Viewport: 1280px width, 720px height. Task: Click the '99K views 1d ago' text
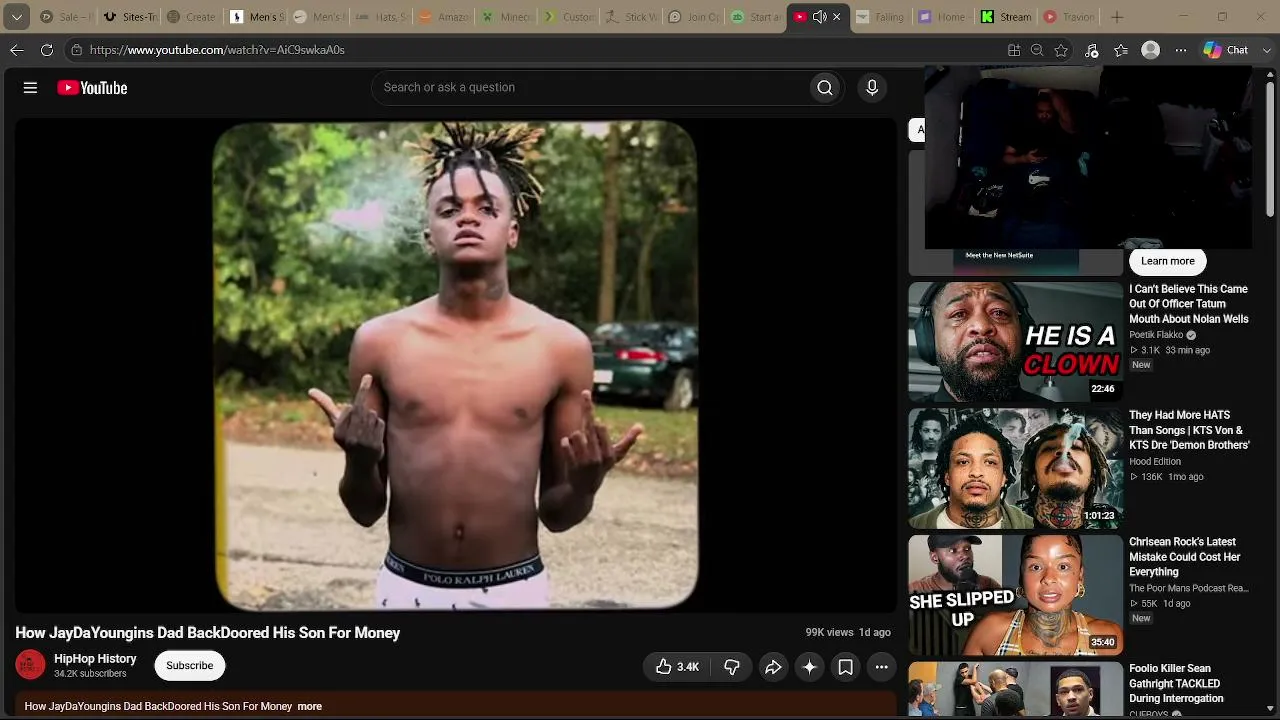tap(848, 633)
